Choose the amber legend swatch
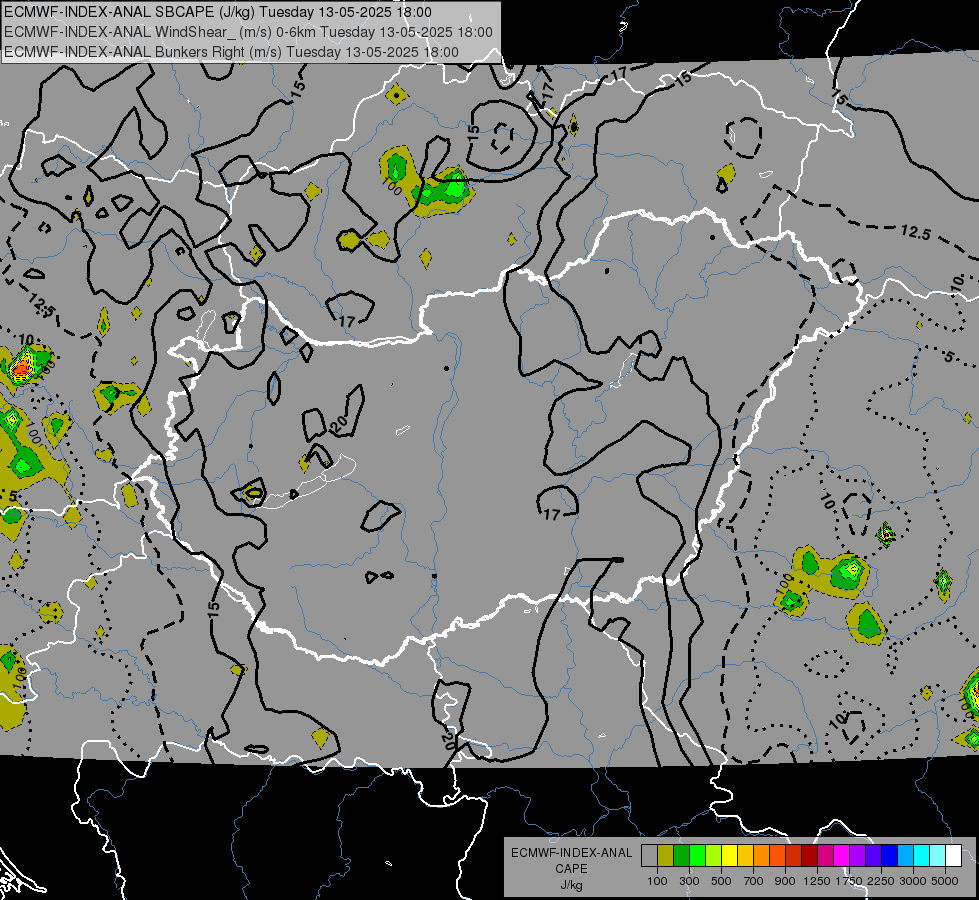979x900 pixels. 745,855
